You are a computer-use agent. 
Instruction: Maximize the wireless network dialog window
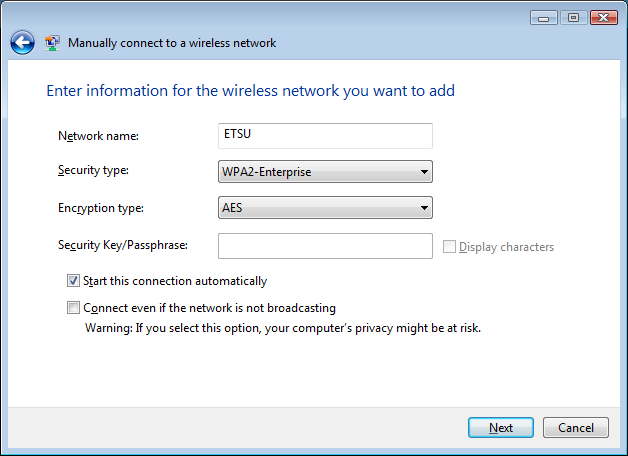[573, 17]
